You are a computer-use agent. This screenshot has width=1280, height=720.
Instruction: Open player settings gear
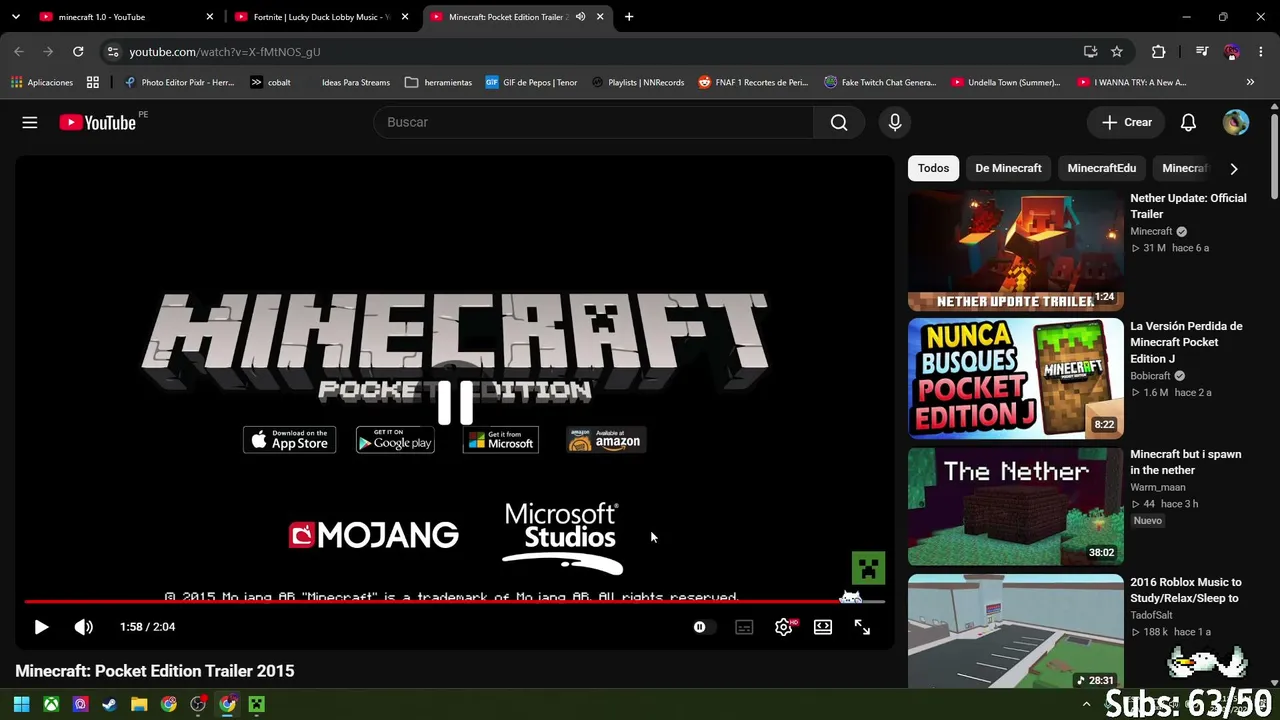click(784, 627)
